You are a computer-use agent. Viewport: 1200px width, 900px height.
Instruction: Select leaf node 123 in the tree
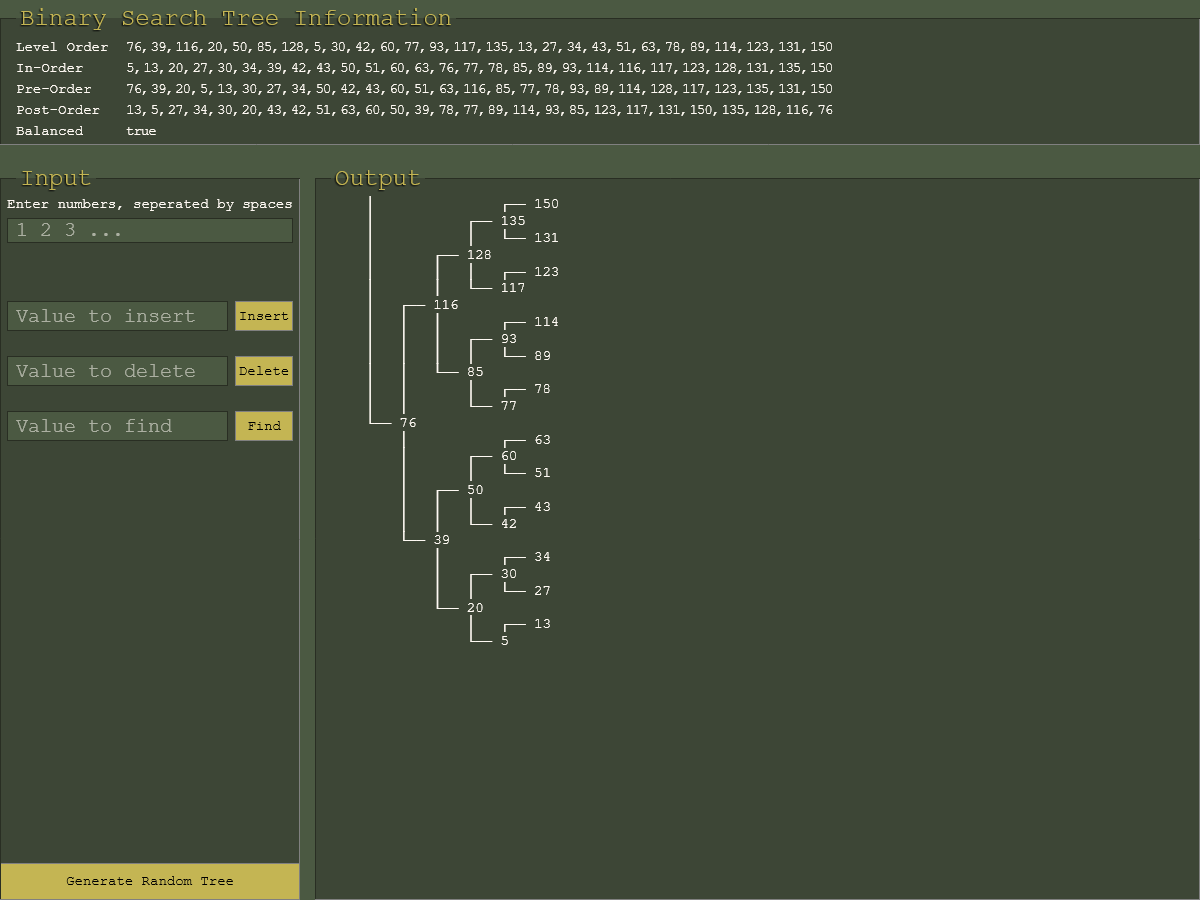tap(546, 272)
